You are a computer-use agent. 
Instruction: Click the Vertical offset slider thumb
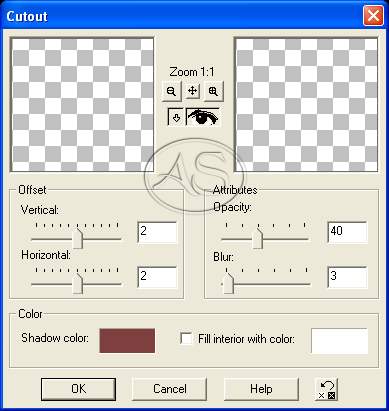(78, 238)
